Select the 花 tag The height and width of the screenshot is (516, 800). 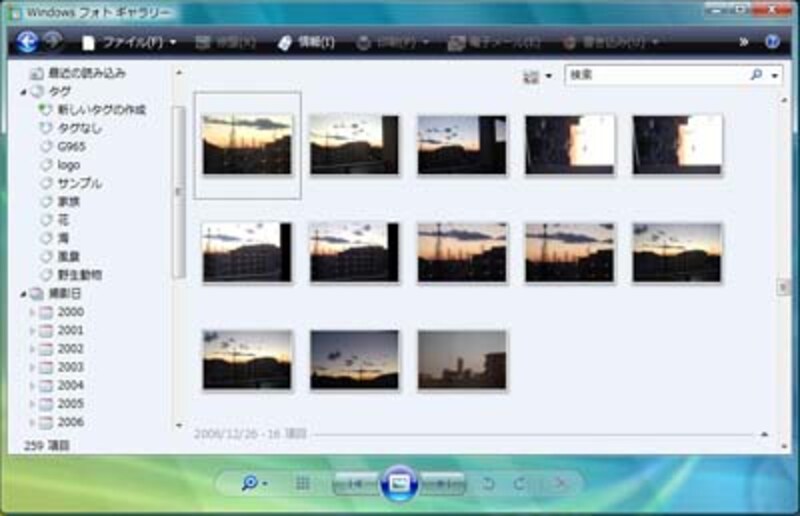click(x=55, y=220)
